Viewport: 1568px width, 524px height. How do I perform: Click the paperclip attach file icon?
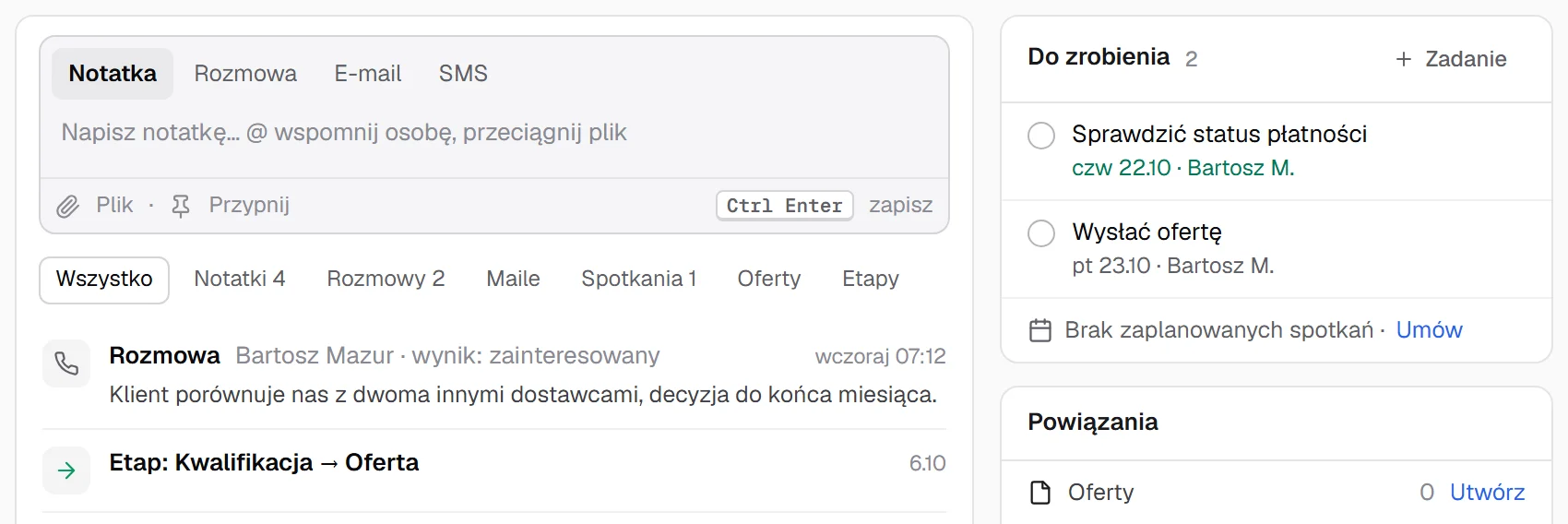tap(67, 206)
